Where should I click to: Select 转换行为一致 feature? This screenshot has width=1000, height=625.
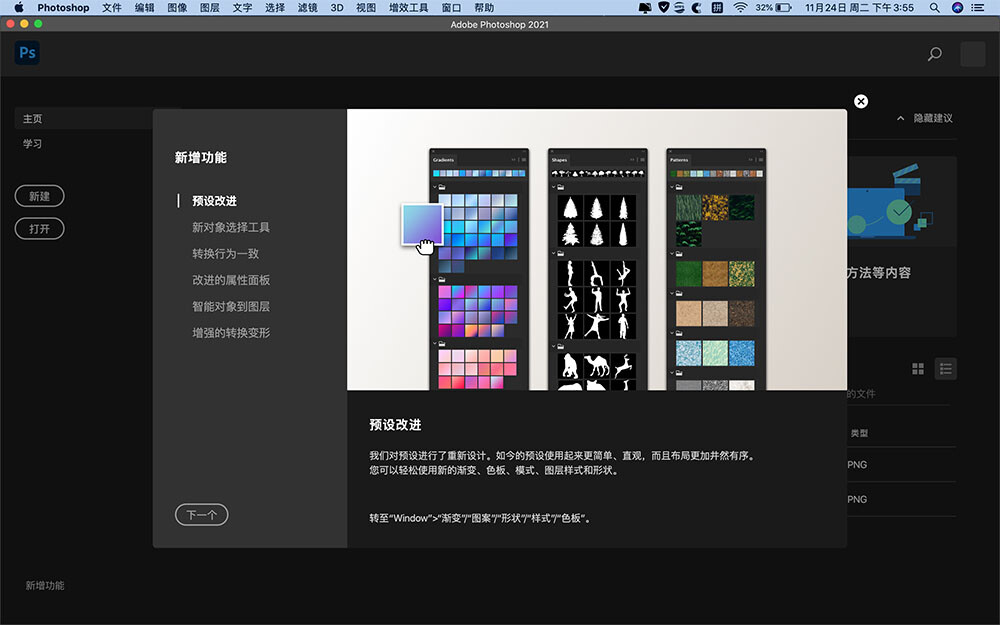pyautogui.click(x=225, y=254)
